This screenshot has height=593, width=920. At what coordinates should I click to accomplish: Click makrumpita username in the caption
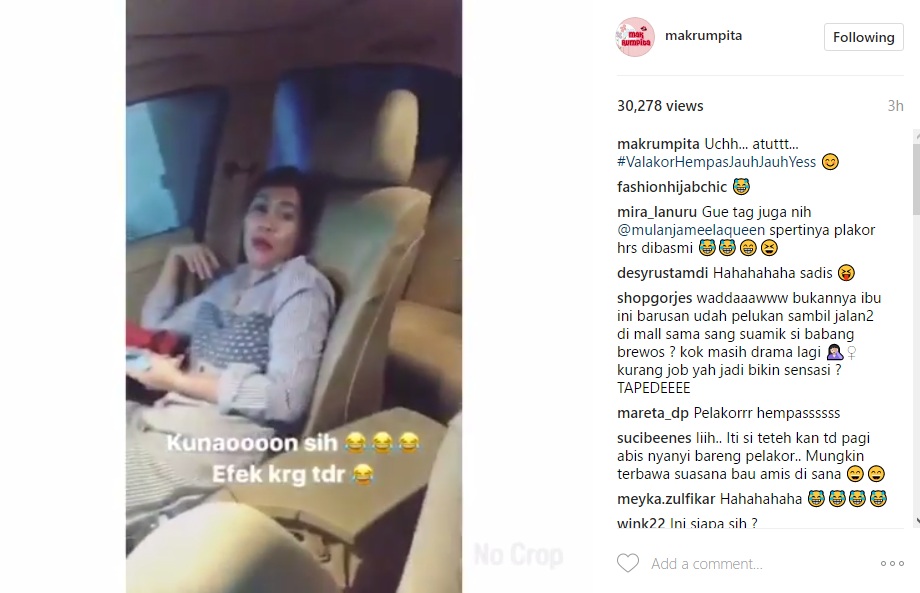[x=658, y=144]
